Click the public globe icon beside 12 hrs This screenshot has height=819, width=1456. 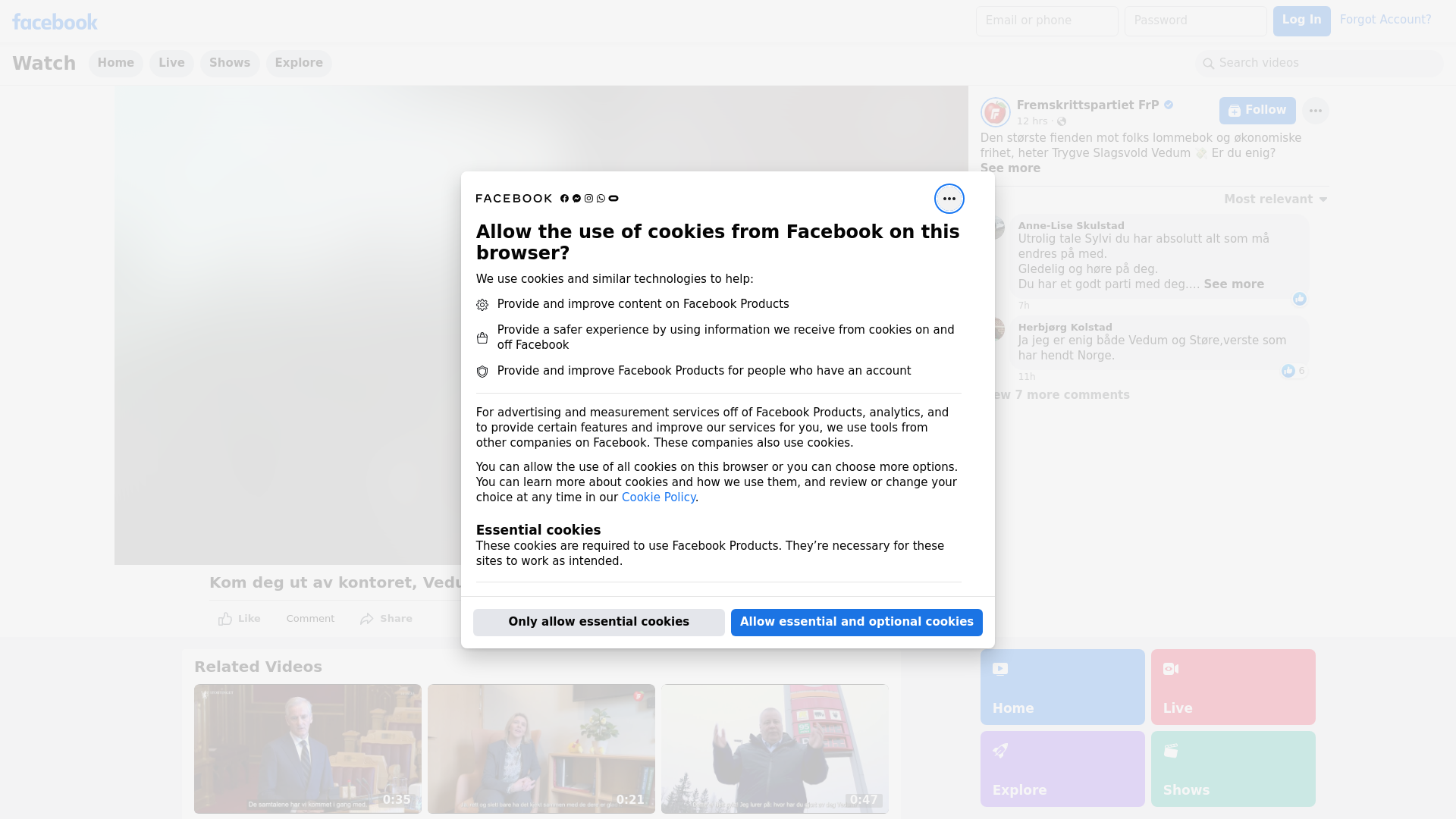[x=1062, y=121]
